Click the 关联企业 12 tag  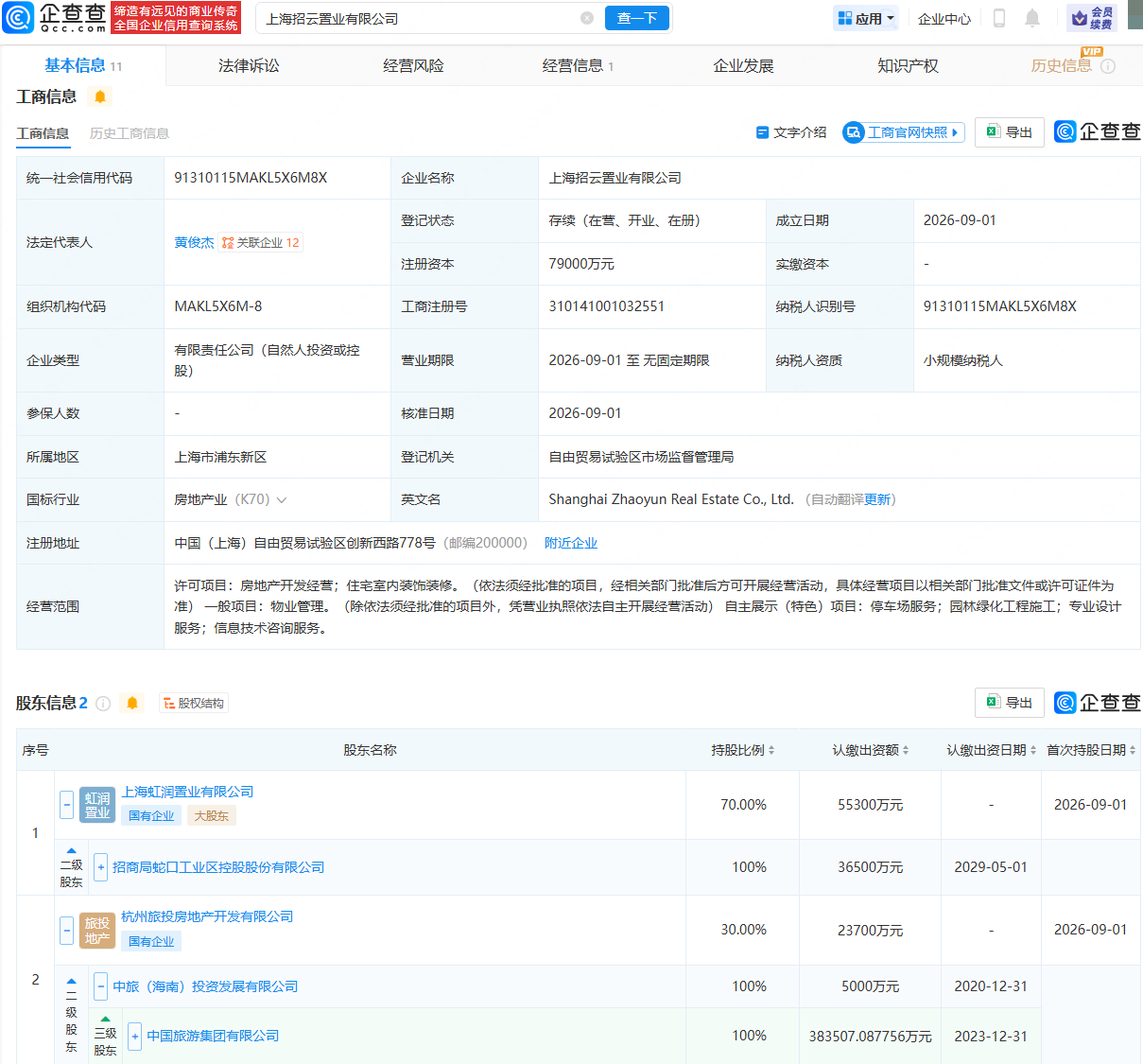pyautogui.click(x=261, y=242)
